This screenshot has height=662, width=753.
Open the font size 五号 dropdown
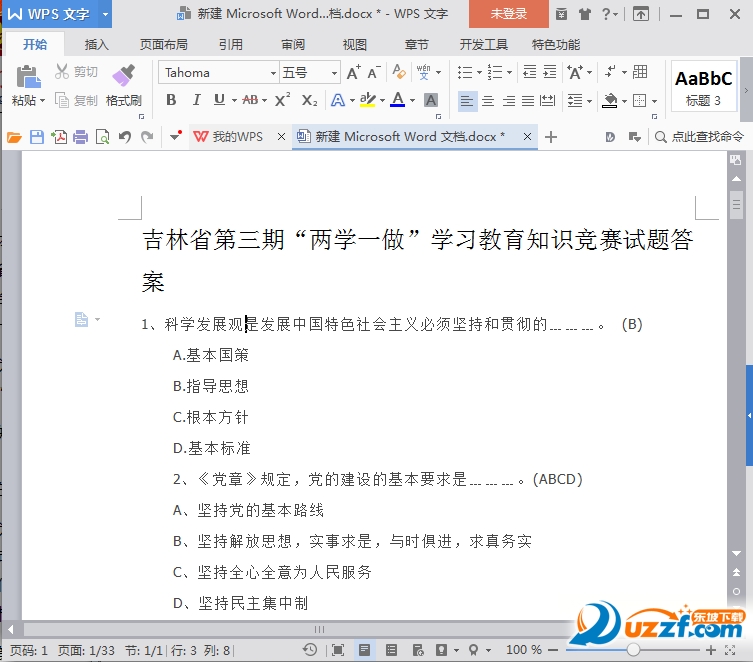334,73
